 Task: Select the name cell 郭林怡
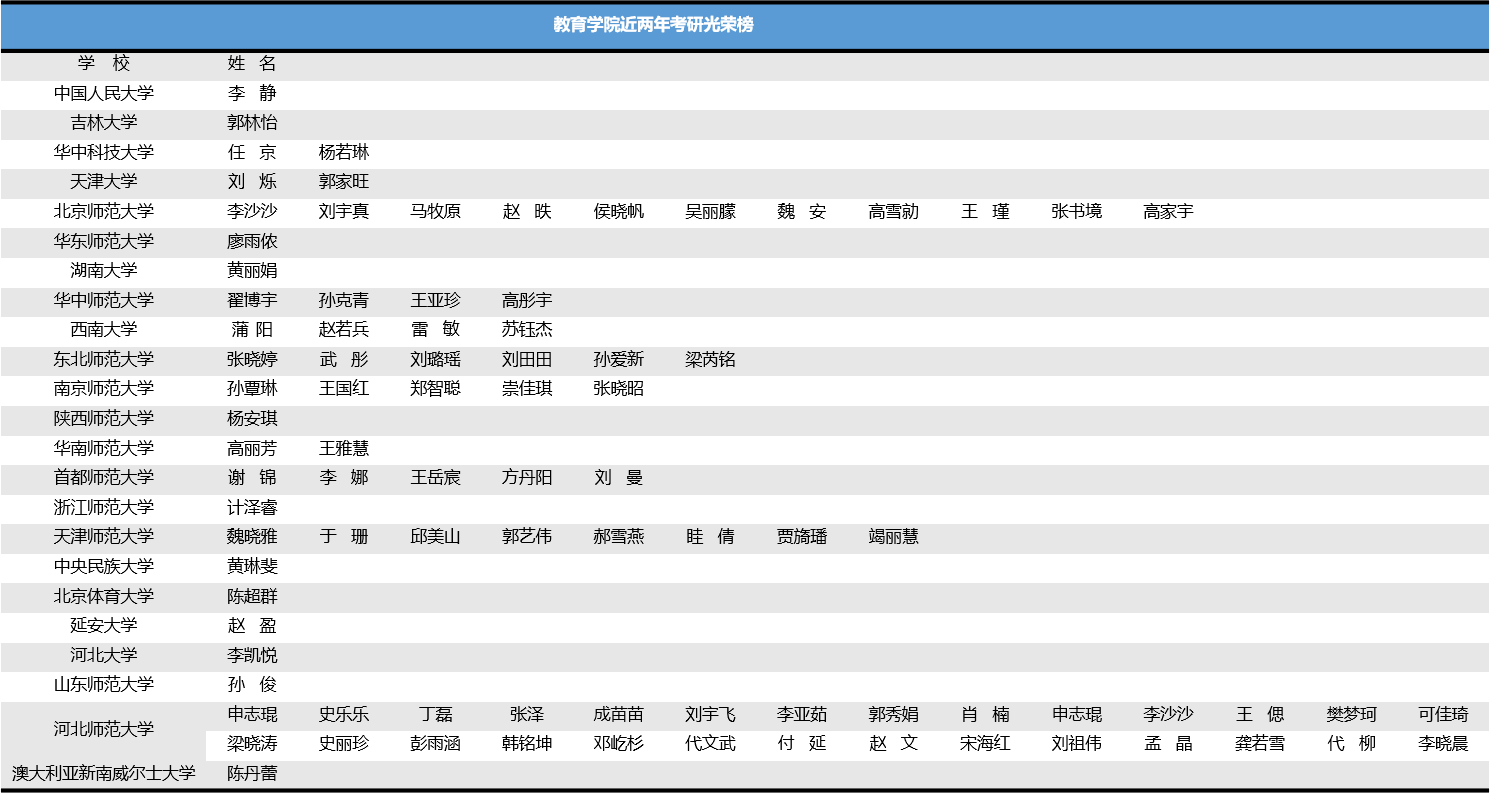(252, 123)
